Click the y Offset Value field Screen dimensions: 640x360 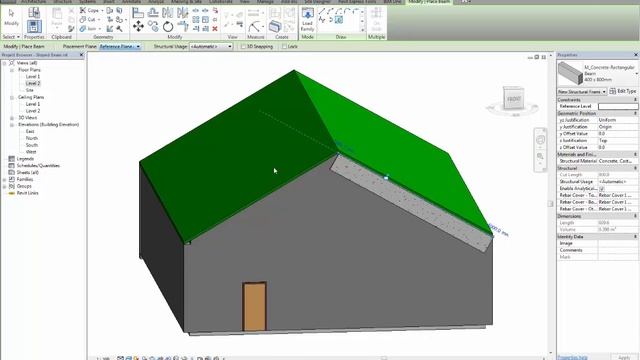618,133
